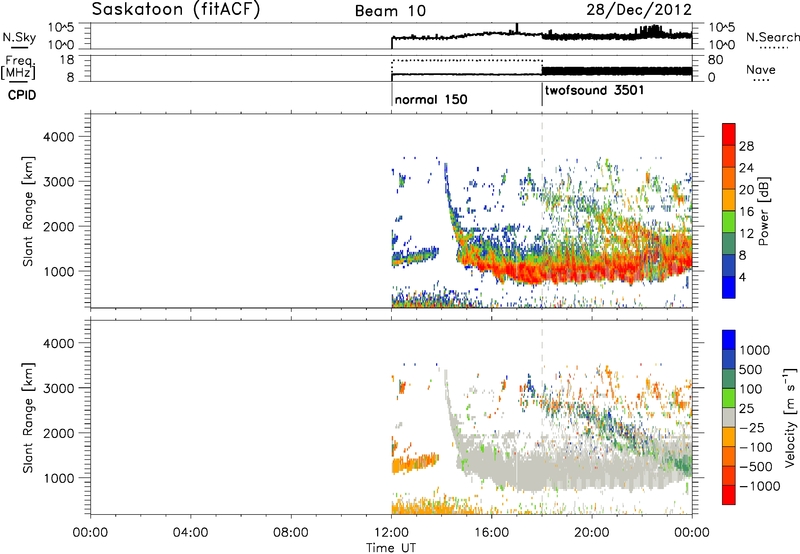This screenshot has width=800, height=554.
Task: Click the gray segment of the Velocity color bar
Action: click(x=729, y=417)
